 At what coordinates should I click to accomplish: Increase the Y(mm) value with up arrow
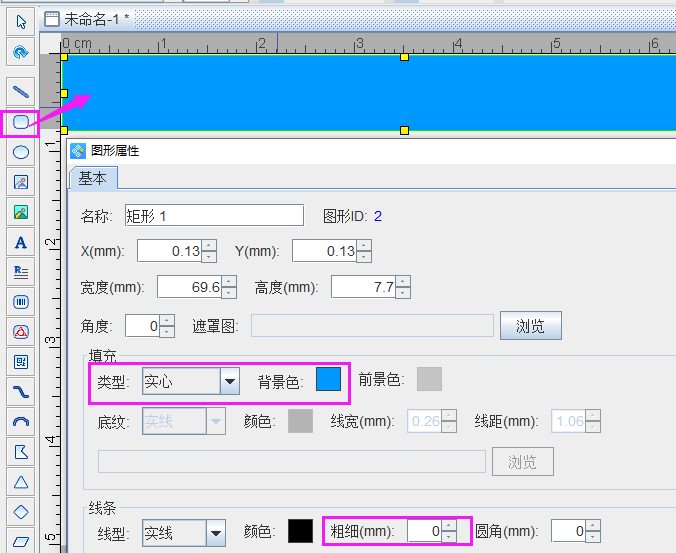(x=364, y=246)
